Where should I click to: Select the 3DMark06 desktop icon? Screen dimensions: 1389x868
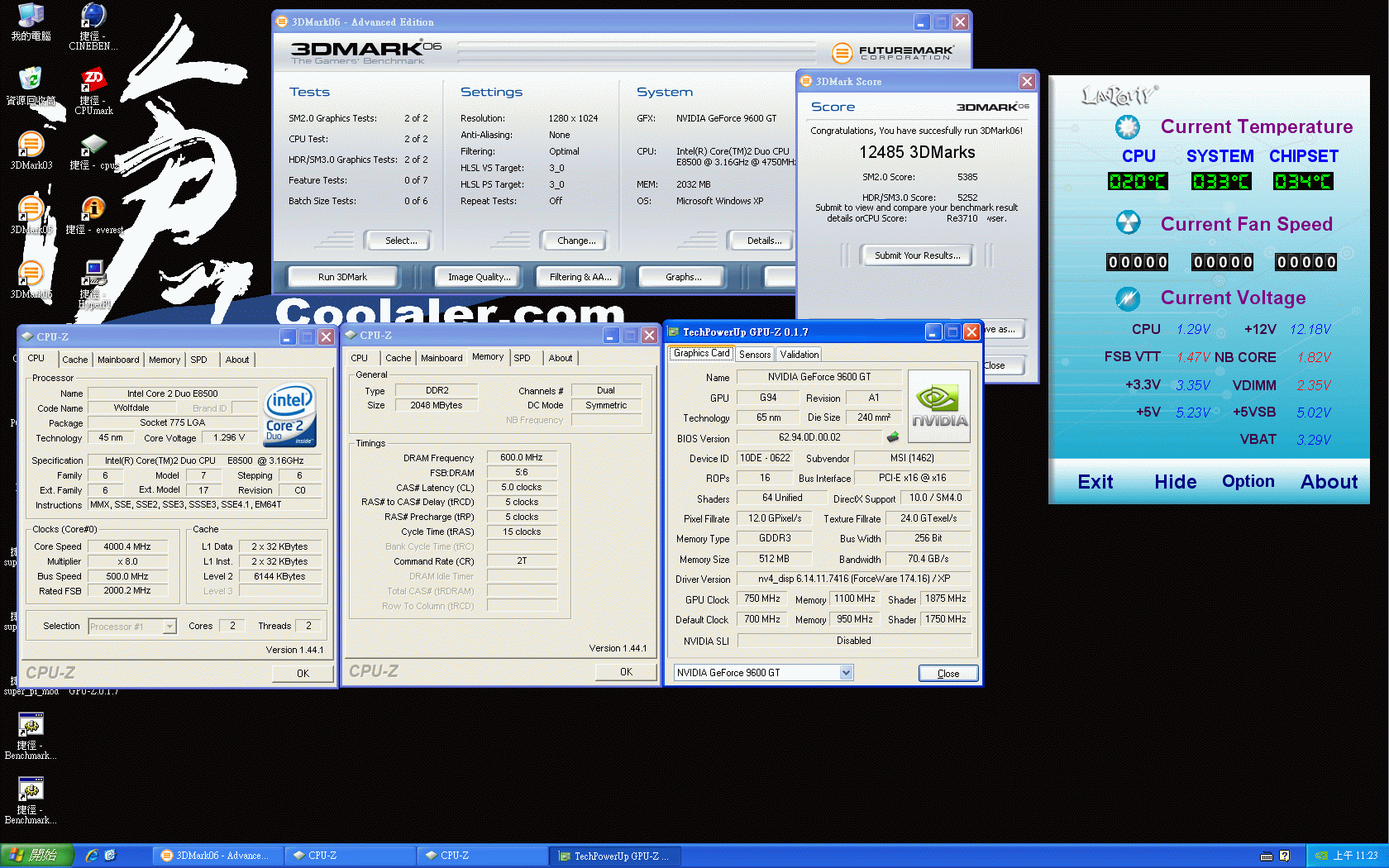click(x=31, y=279)
